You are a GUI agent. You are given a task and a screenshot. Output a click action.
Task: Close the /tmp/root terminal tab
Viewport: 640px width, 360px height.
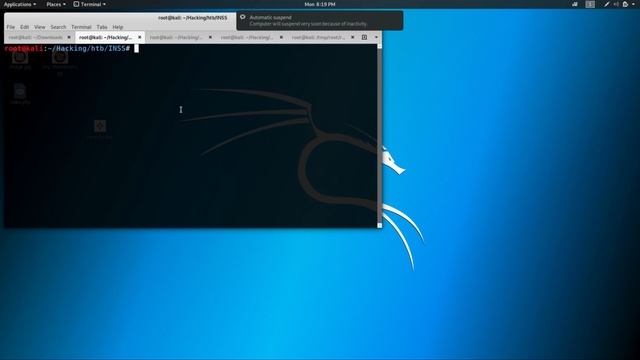353,37
